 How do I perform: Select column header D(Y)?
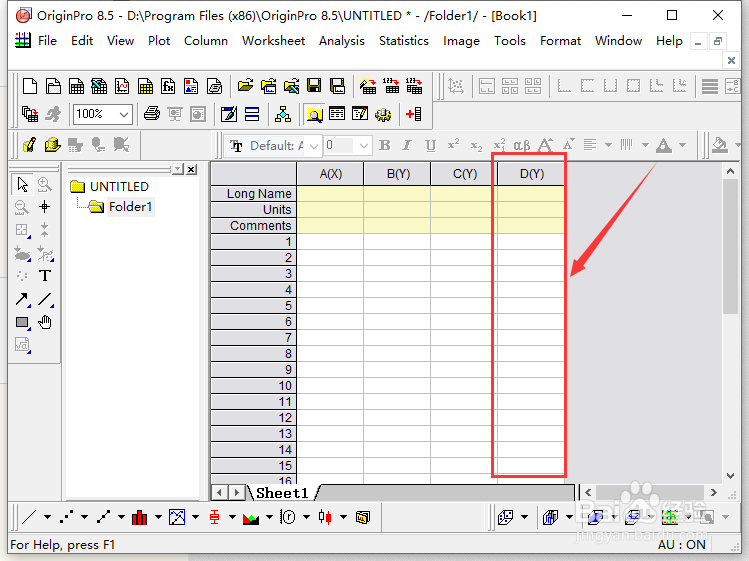tap(532, 174)
